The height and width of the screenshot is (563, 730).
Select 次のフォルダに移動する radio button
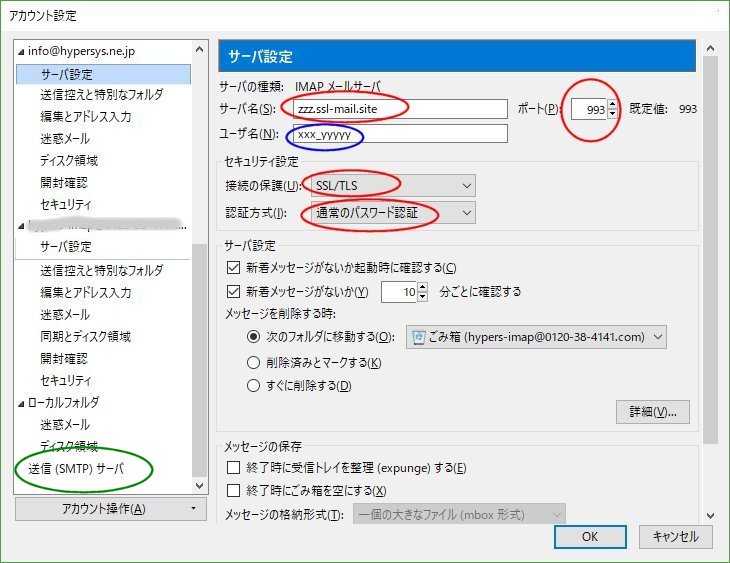(x=254, y=338)
